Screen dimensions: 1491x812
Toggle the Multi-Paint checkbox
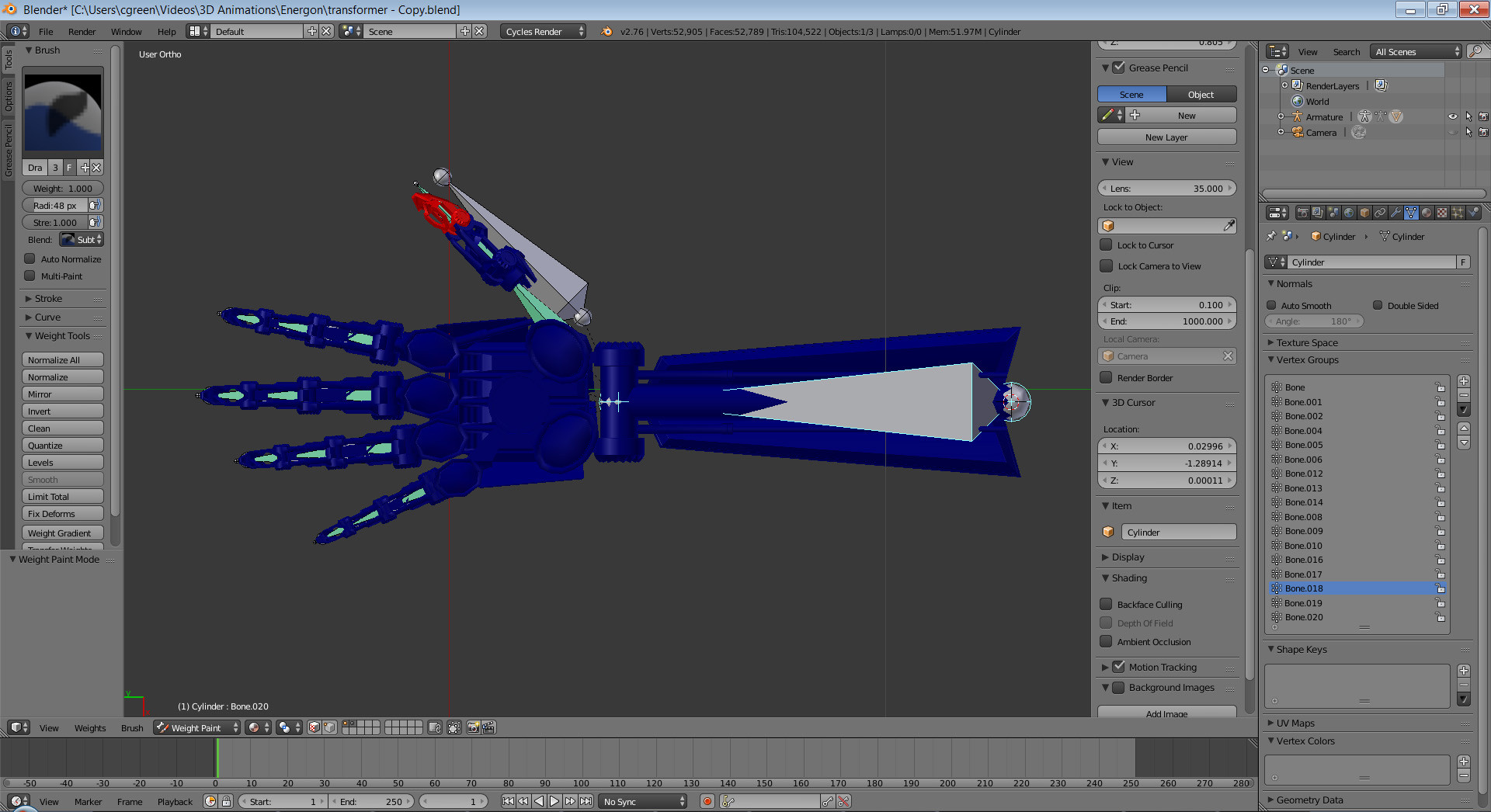point(30,276)
